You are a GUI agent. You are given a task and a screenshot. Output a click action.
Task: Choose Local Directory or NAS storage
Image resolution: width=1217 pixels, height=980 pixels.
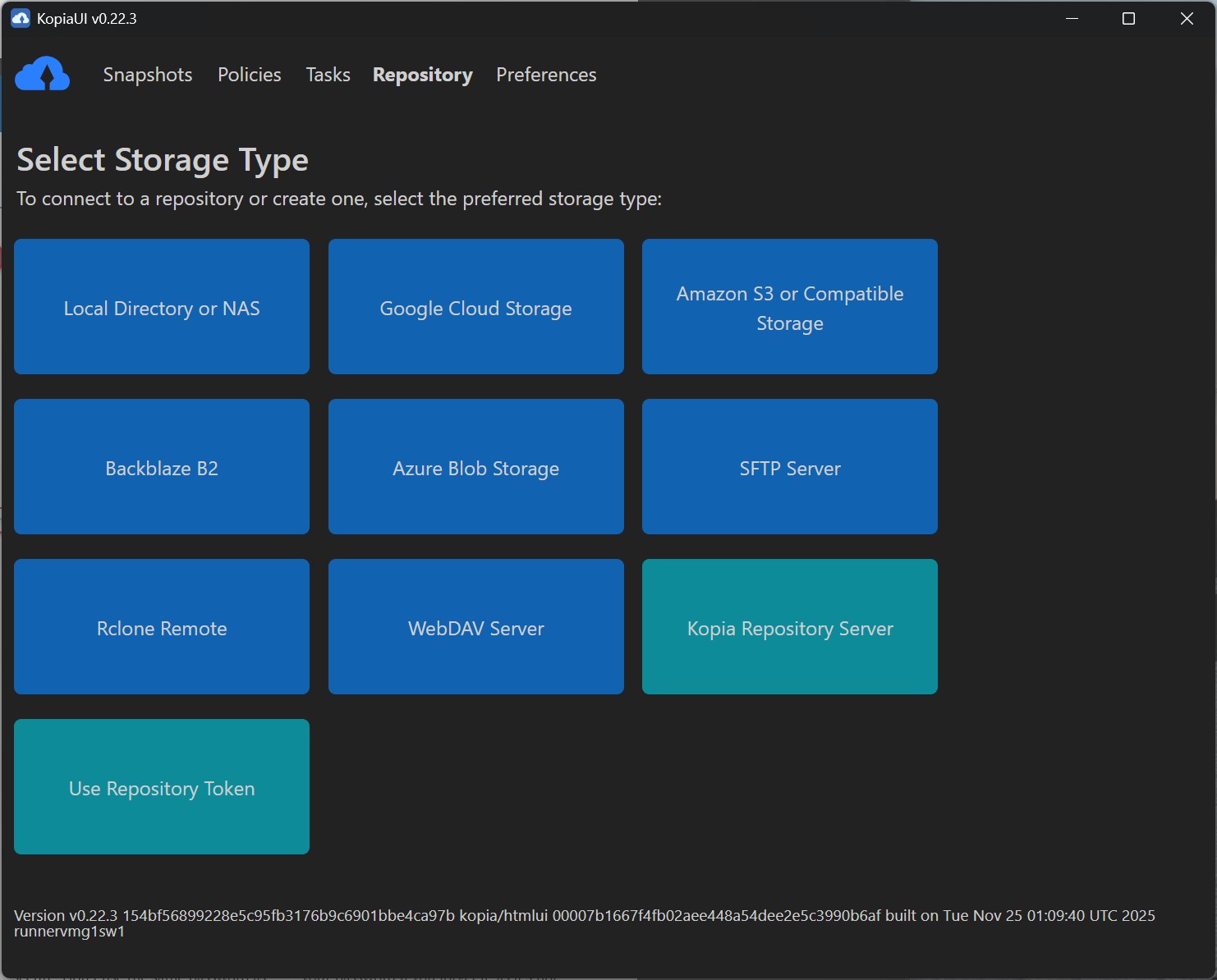click(162, 307)
